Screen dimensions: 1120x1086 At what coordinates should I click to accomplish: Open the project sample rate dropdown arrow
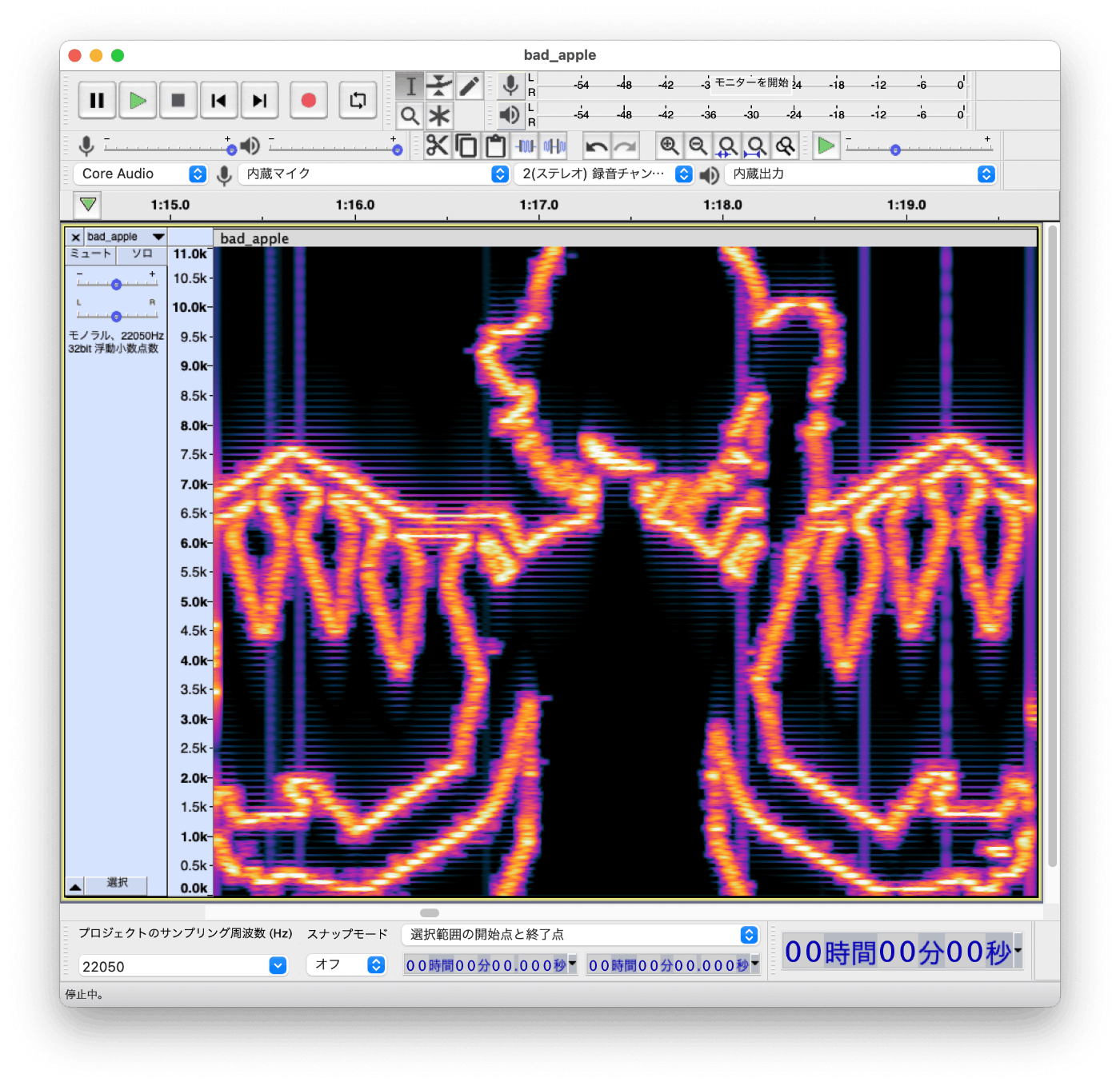[x=278, y=966]
